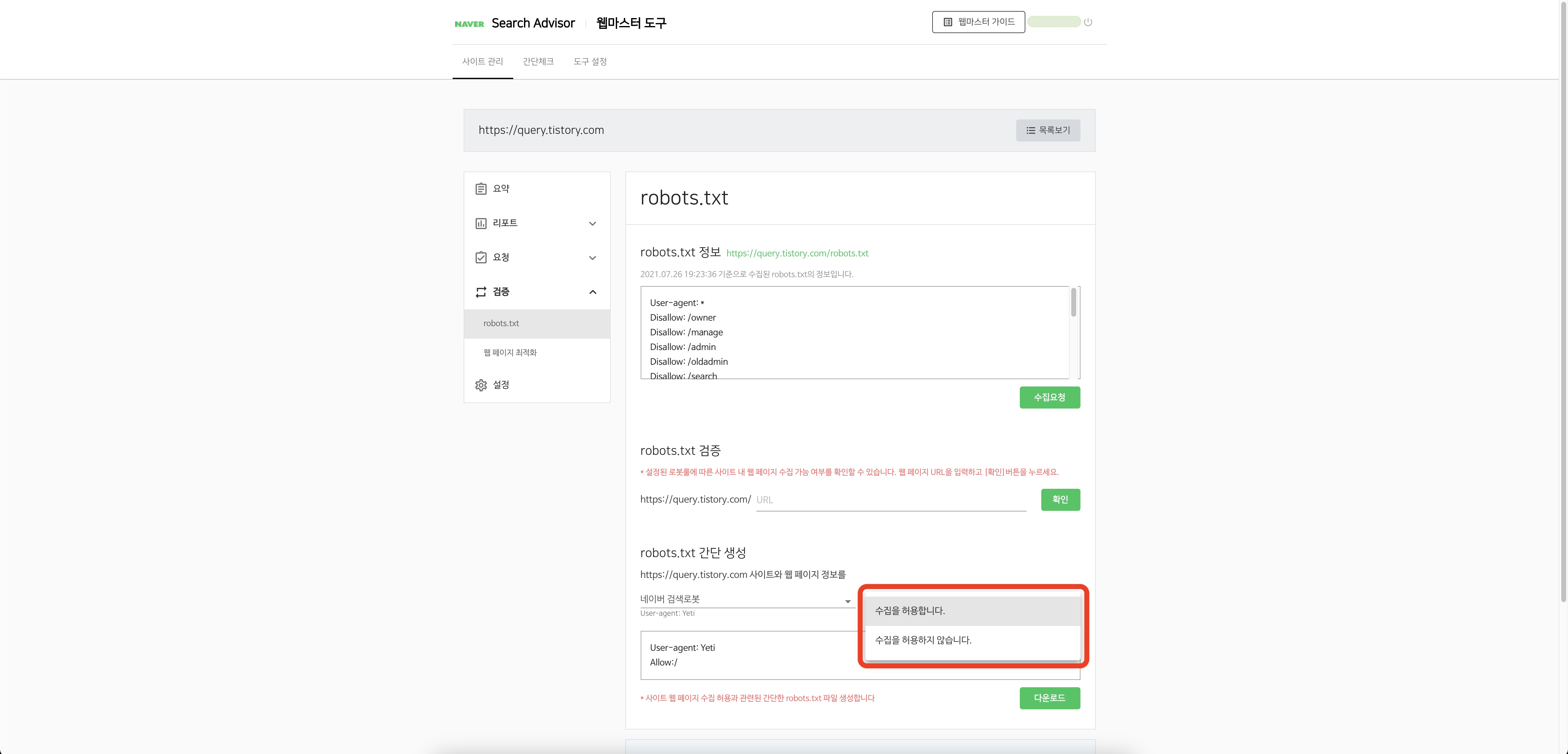Click the 웹마스터 도구 header link

tap(631, 23)
